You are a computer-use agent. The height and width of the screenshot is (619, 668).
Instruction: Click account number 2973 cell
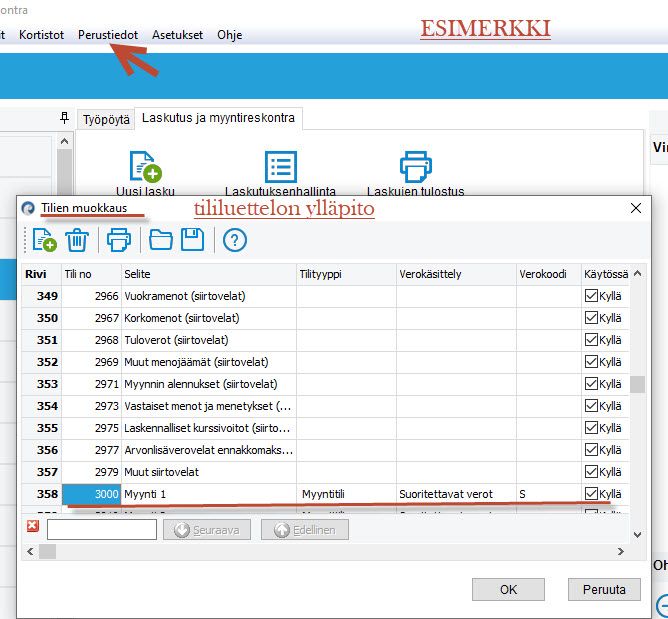[92, 406]
